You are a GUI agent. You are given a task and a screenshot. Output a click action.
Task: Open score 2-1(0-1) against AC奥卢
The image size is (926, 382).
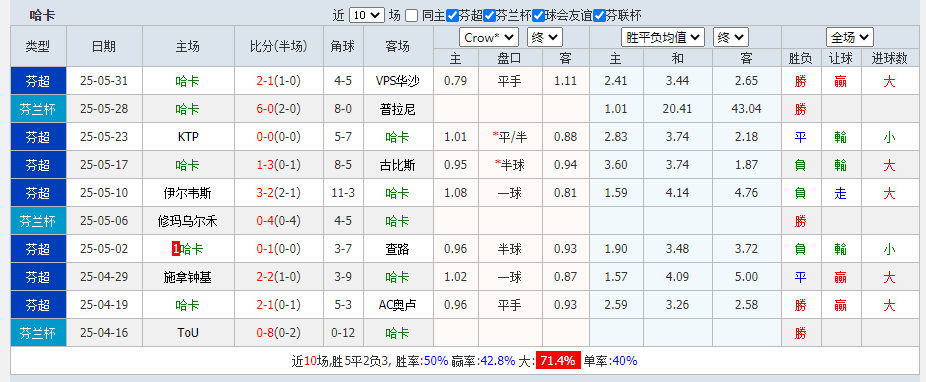pyautogui.click(x=279, y=305)
